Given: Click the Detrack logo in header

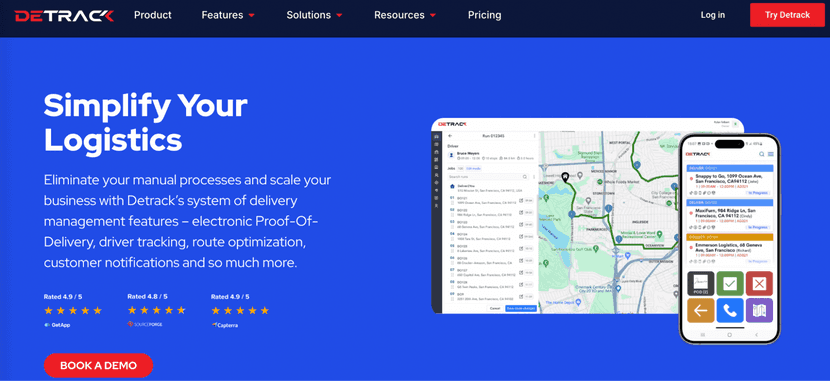Looking at the screenshot, I should coord(64,16).
